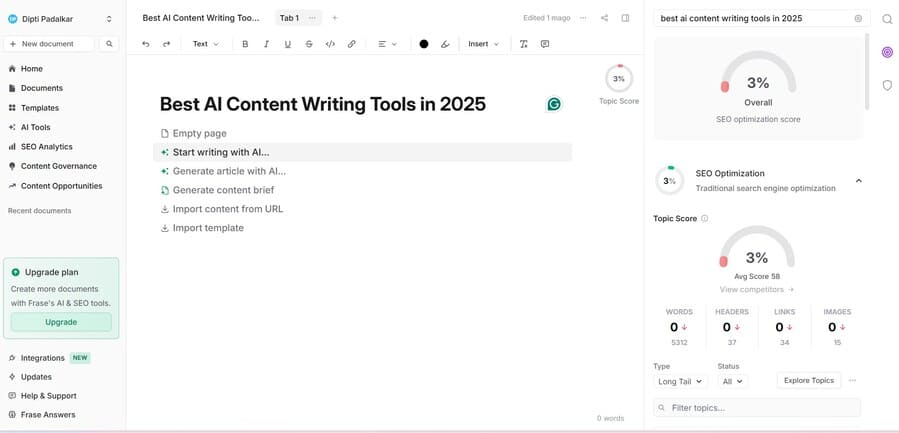This screenshot has height=433, width=899.
Task: Click the Grammarly icon next to title
Action: point(554,104)
